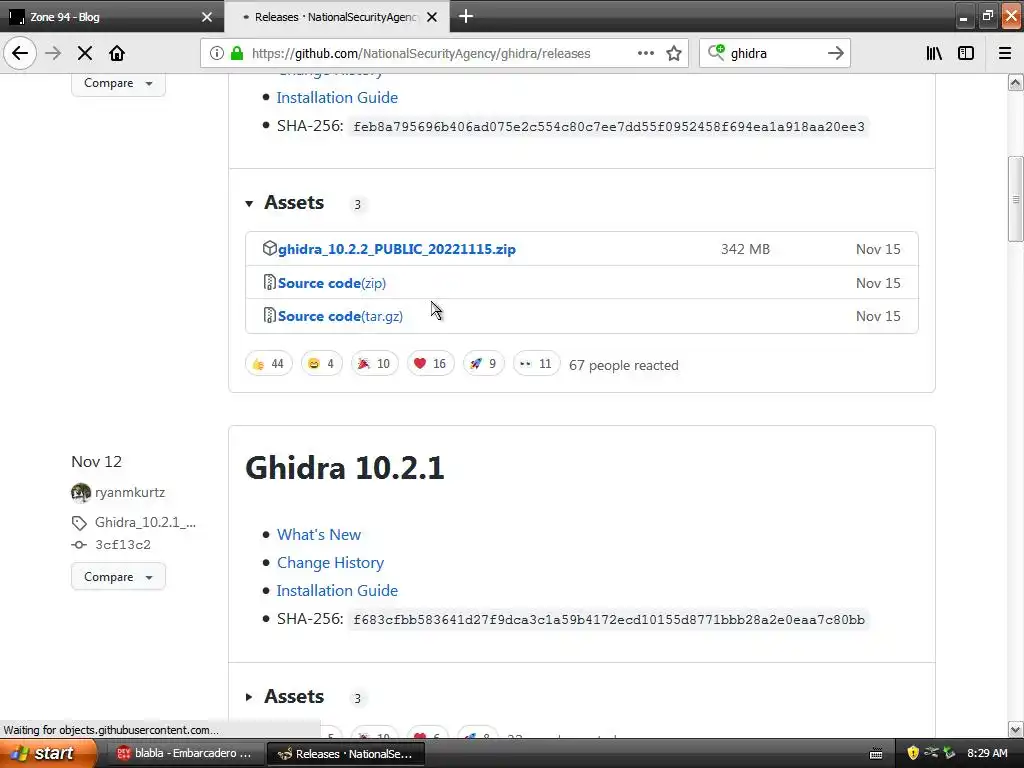Image resolution: width=1024 pixels, height=768 pixels.
Task: Click file icon beside Source code (zip)
Action: pos(269,282)
